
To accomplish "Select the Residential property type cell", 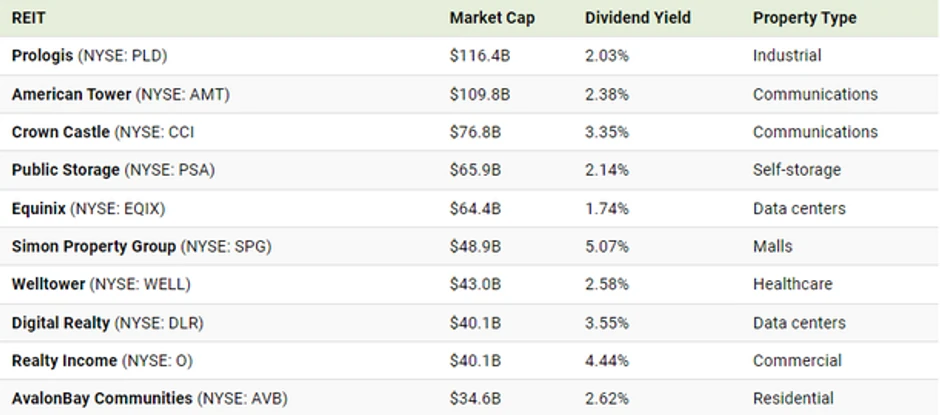I will (793, 398).
